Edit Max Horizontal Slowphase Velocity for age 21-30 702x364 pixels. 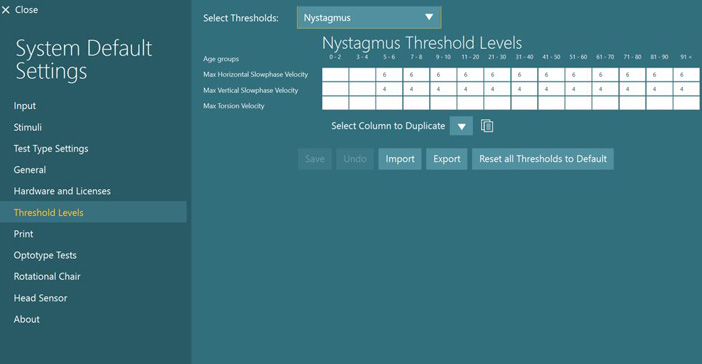[497, 75]
